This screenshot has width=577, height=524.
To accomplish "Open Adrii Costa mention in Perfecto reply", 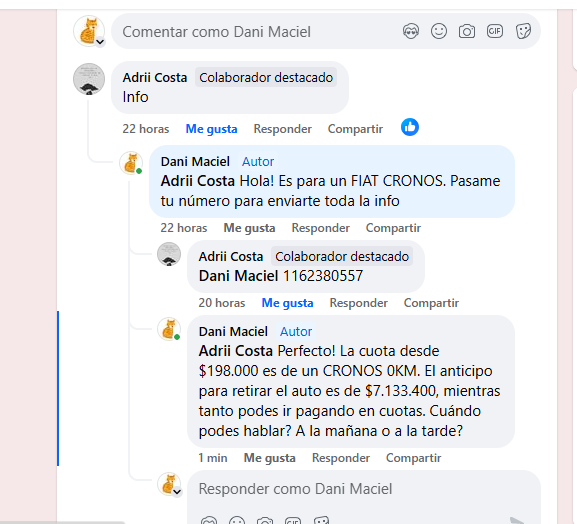I will click(236, 351).
